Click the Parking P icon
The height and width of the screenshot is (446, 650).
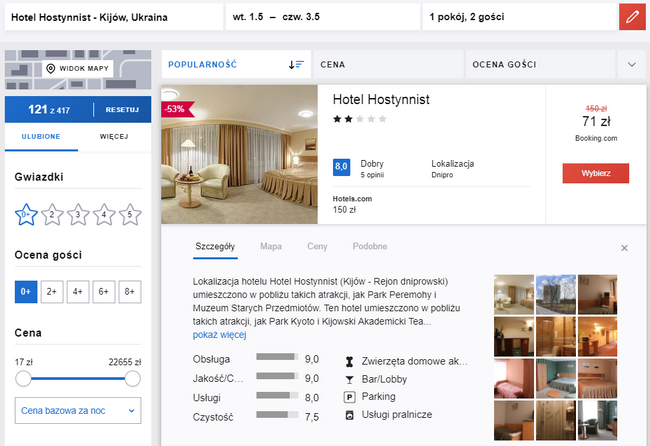[x=349, y=398]
